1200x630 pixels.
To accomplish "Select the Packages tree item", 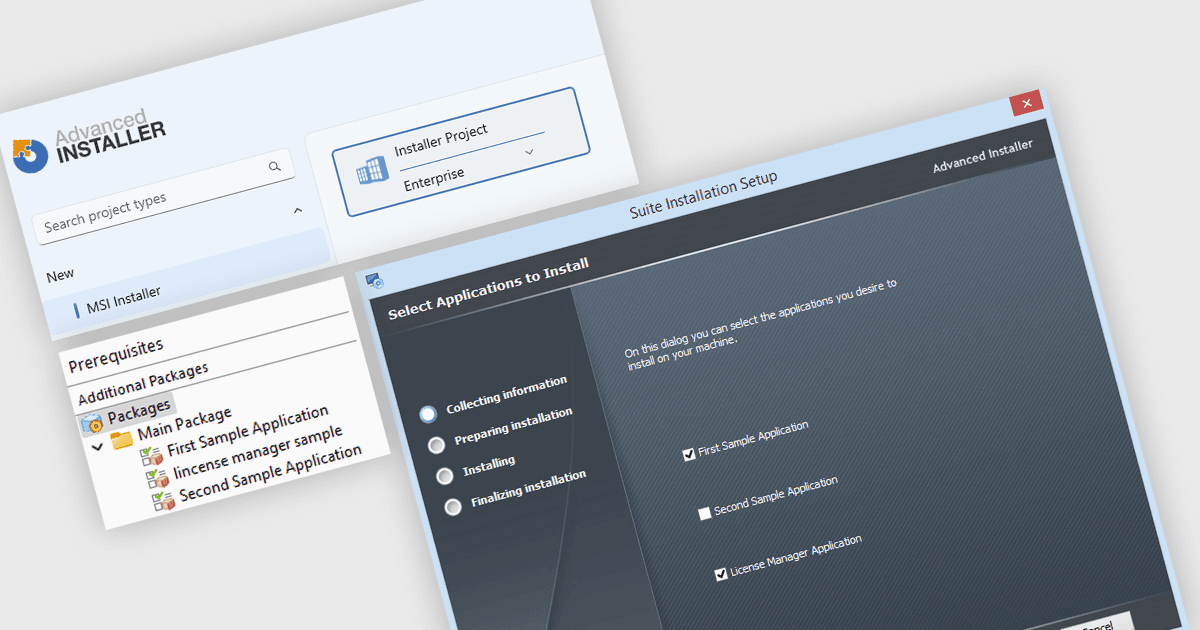I will coord(139,410).
